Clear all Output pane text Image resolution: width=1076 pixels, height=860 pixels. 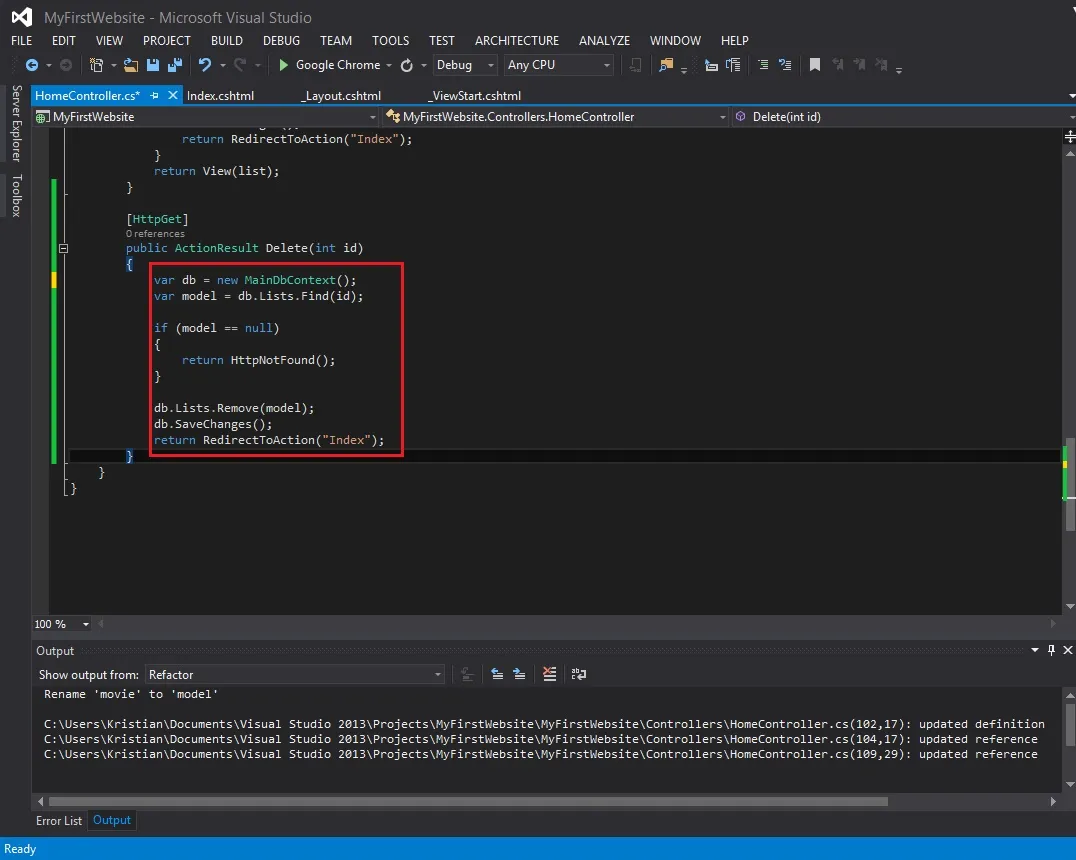click(550, 674)
